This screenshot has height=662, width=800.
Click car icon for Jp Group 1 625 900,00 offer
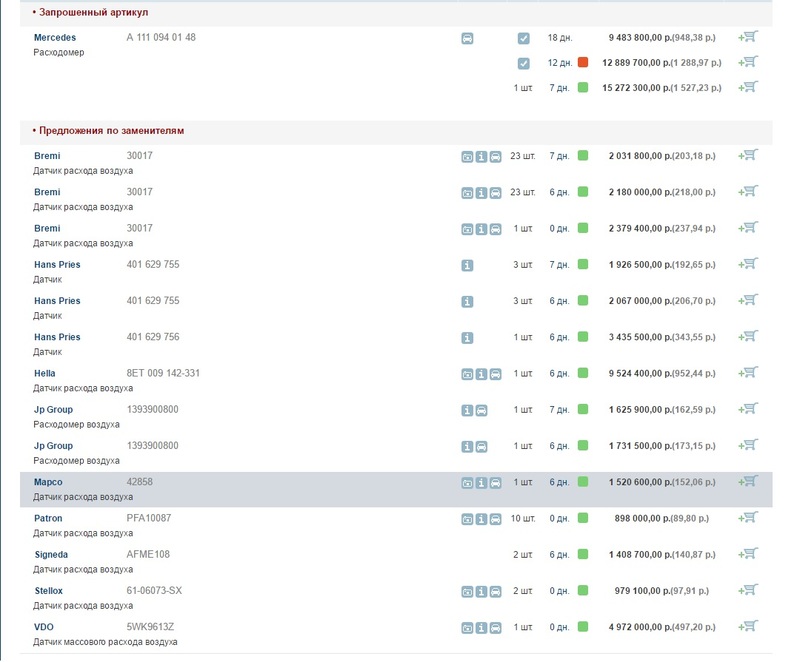point(481,410)
